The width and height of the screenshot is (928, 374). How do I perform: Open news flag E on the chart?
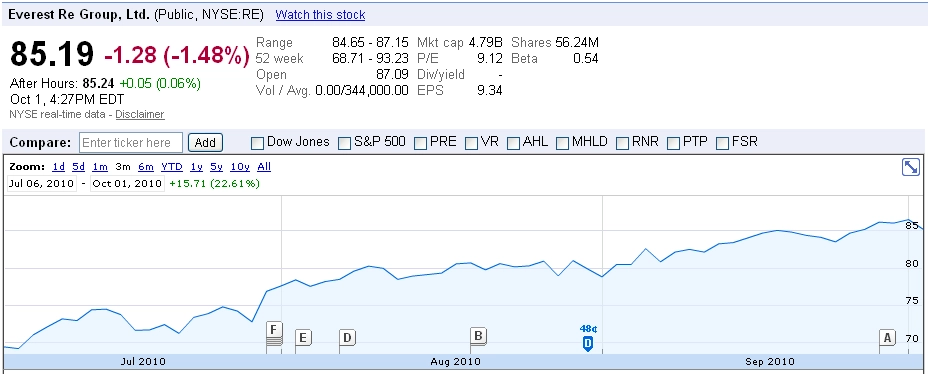point(303,338)
